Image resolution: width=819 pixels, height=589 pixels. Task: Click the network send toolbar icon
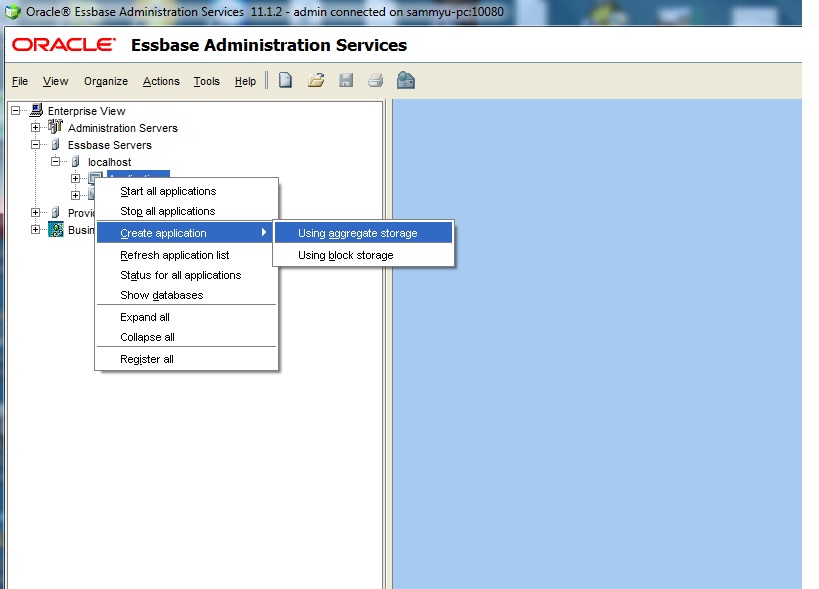pos(405,79)
